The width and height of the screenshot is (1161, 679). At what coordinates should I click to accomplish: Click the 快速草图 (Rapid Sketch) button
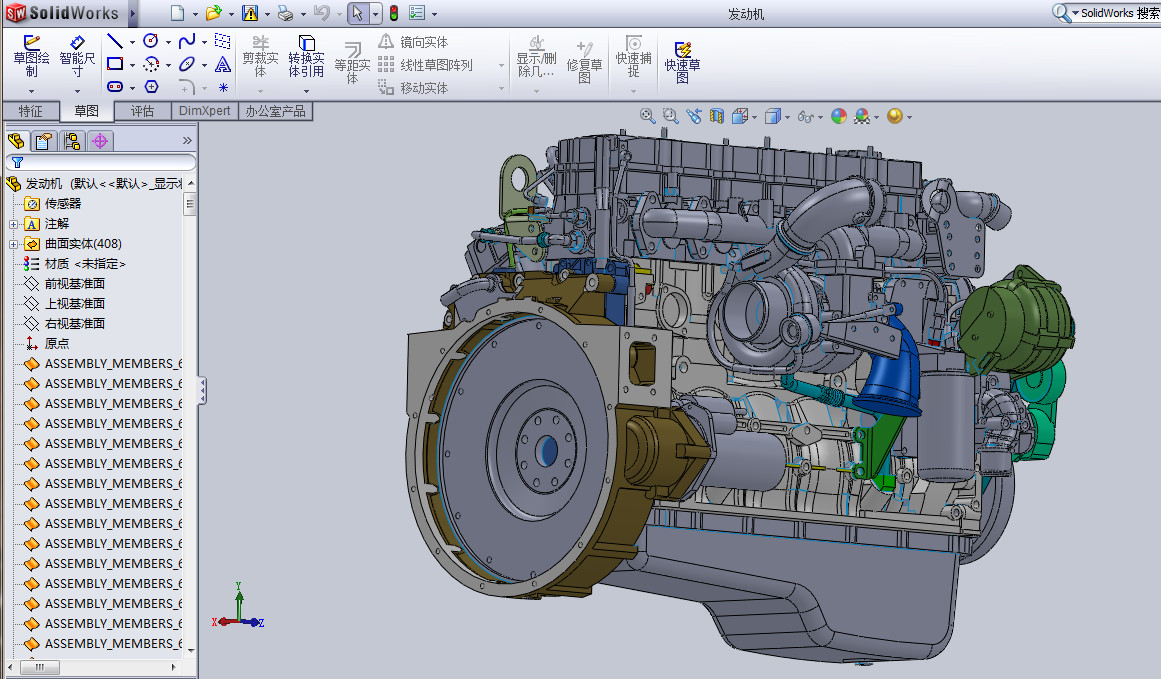coord(682,61)
